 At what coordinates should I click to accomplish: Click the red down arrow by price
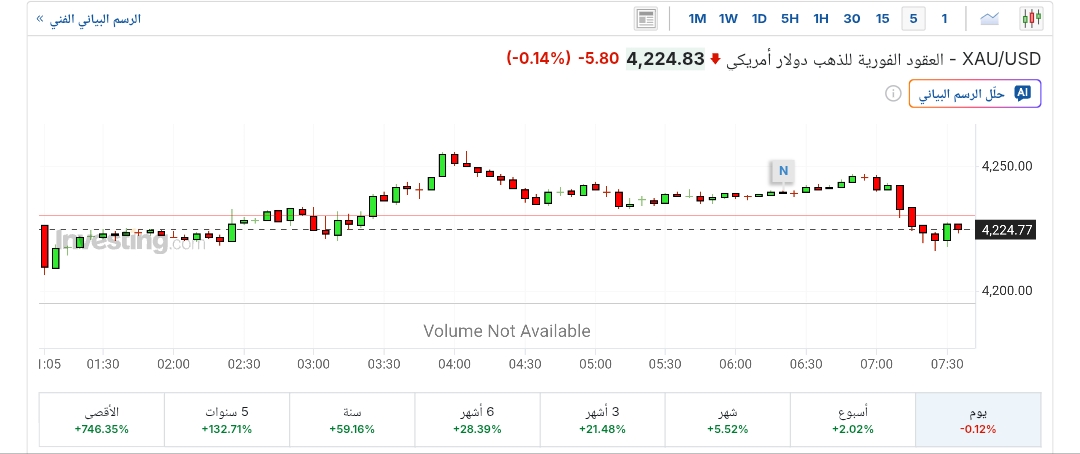[x=716, y=59]
